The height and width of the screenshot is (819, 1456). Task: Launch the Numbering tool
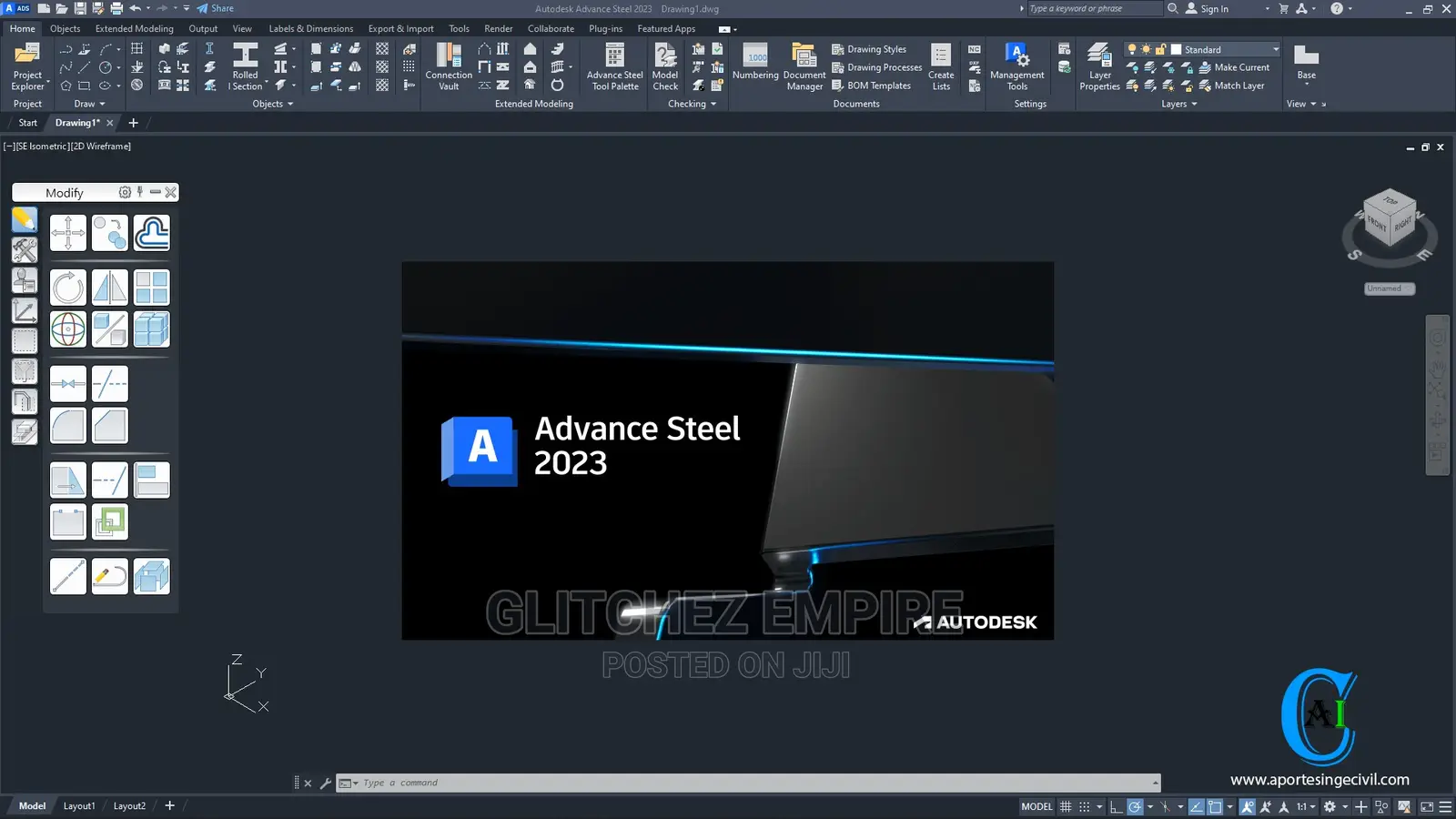pos(755,62)
